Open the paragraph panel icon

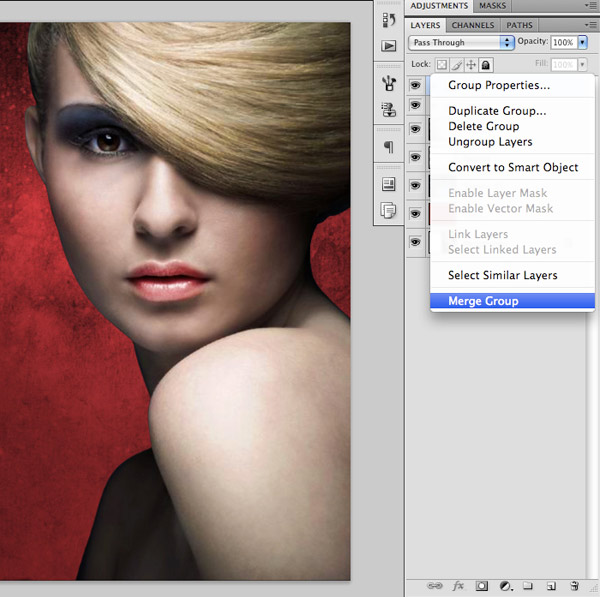click(x=389, y=147)
